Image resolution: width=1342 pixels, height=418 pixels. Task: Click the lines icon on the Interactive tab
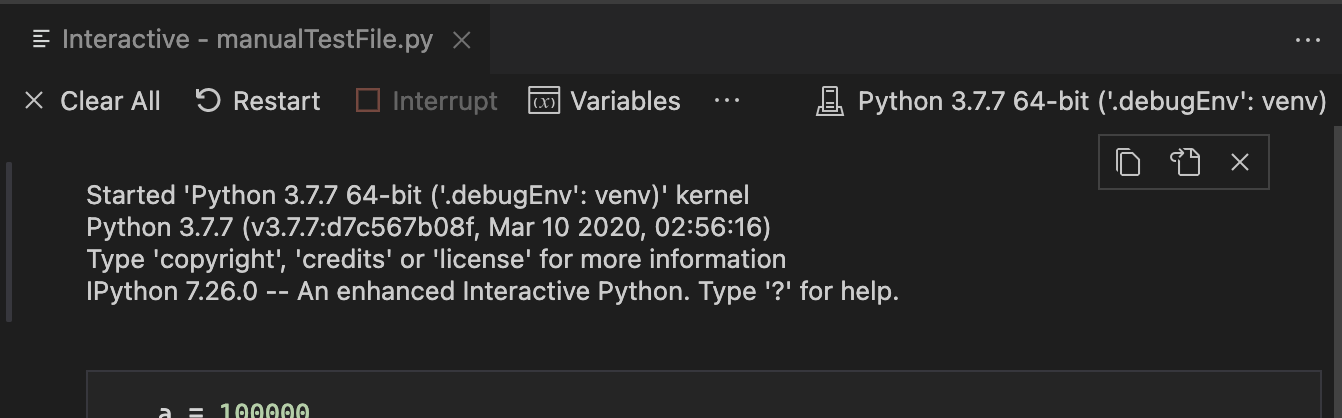pyautogui.click(x=41, y=39)
